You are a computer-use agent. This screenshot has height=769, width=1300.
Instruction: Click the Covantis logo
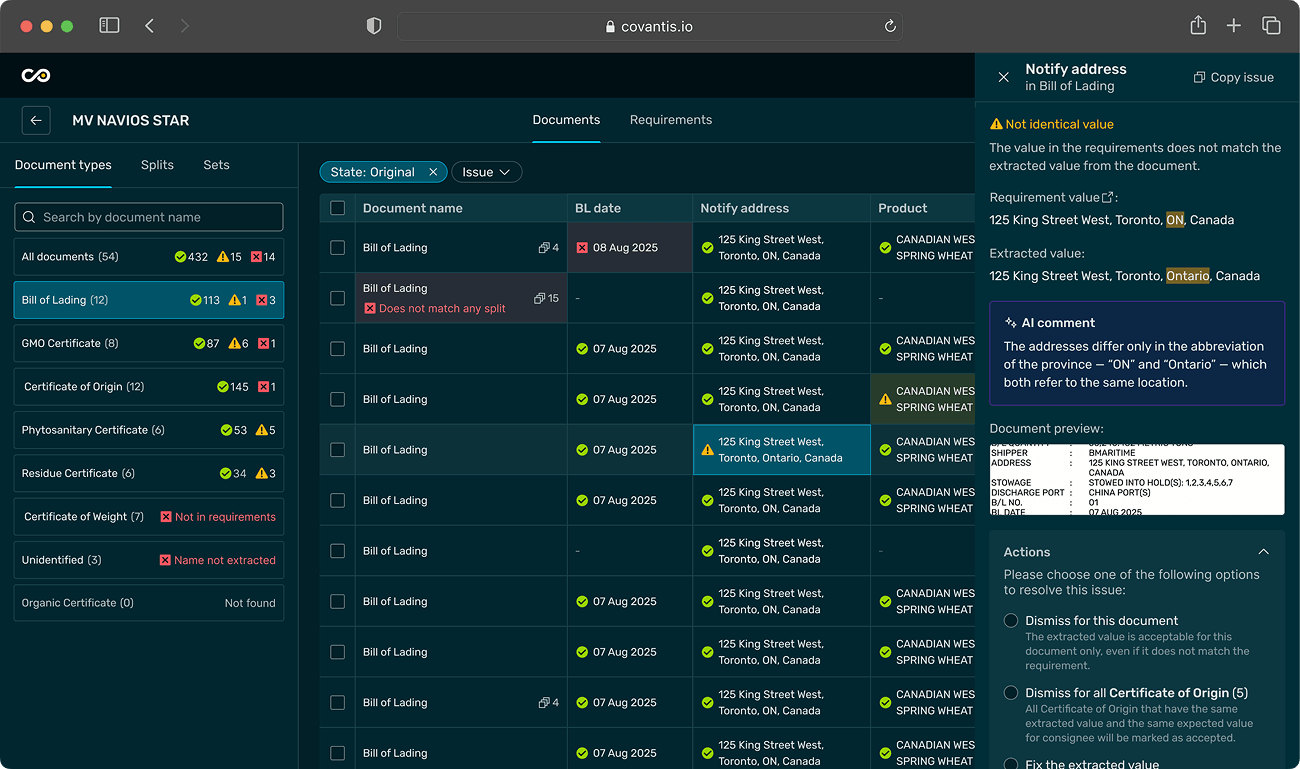pos(35,74)
